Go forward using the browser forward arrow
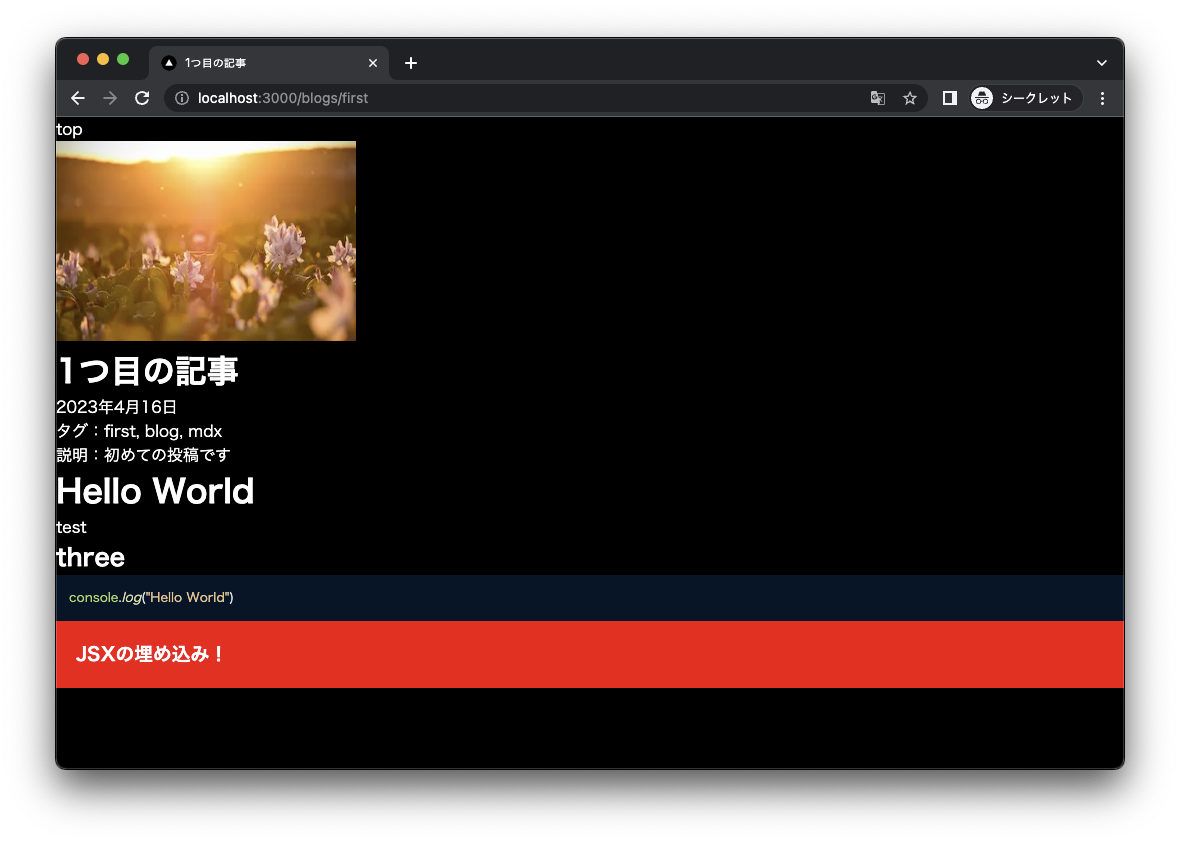 pos(110,98)
